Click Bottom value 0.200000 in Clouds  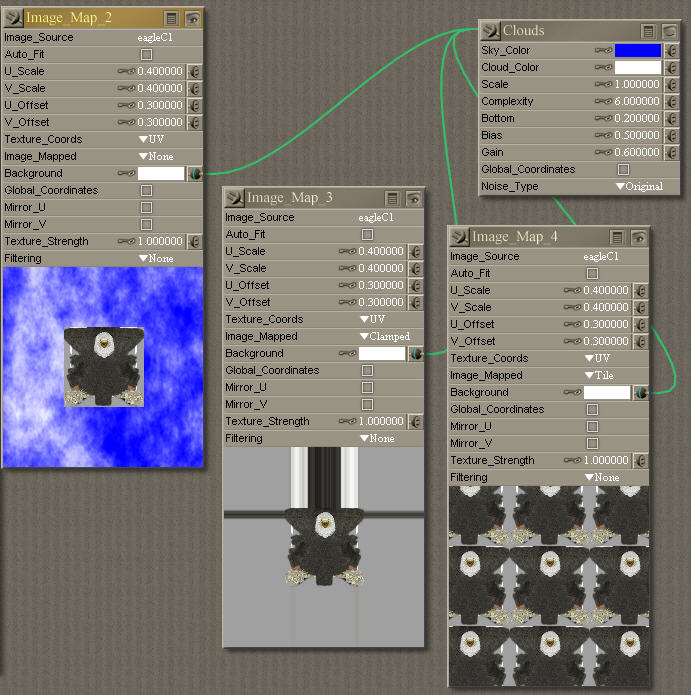click(636, 118)
